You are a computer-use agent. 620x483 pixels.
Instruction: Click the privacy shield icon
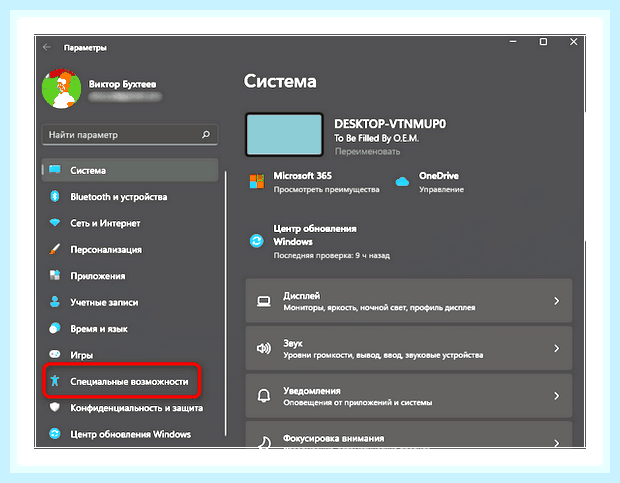55,407
